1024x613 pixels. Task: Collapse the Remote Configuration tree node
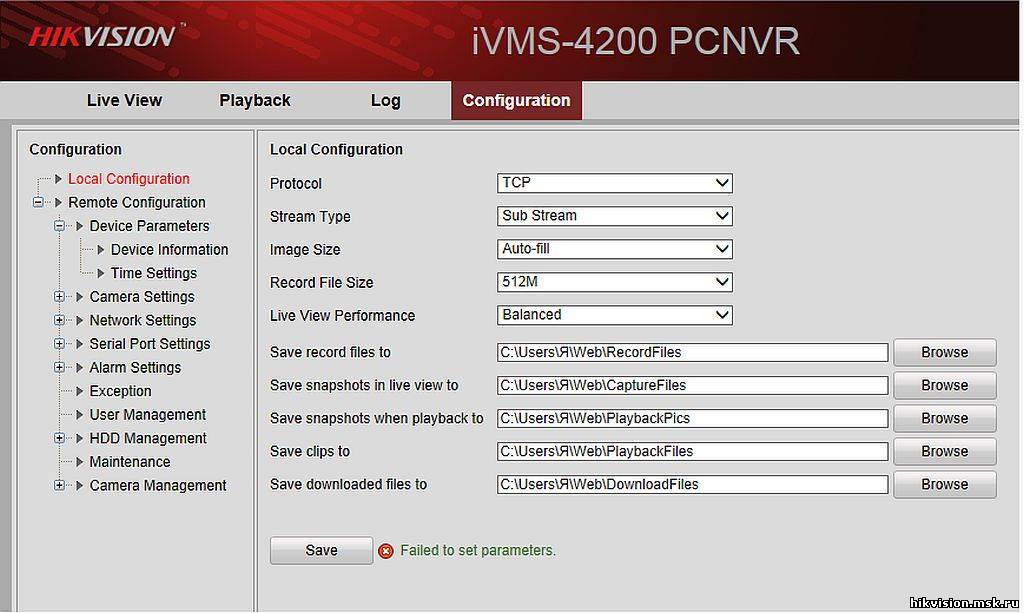38,202
